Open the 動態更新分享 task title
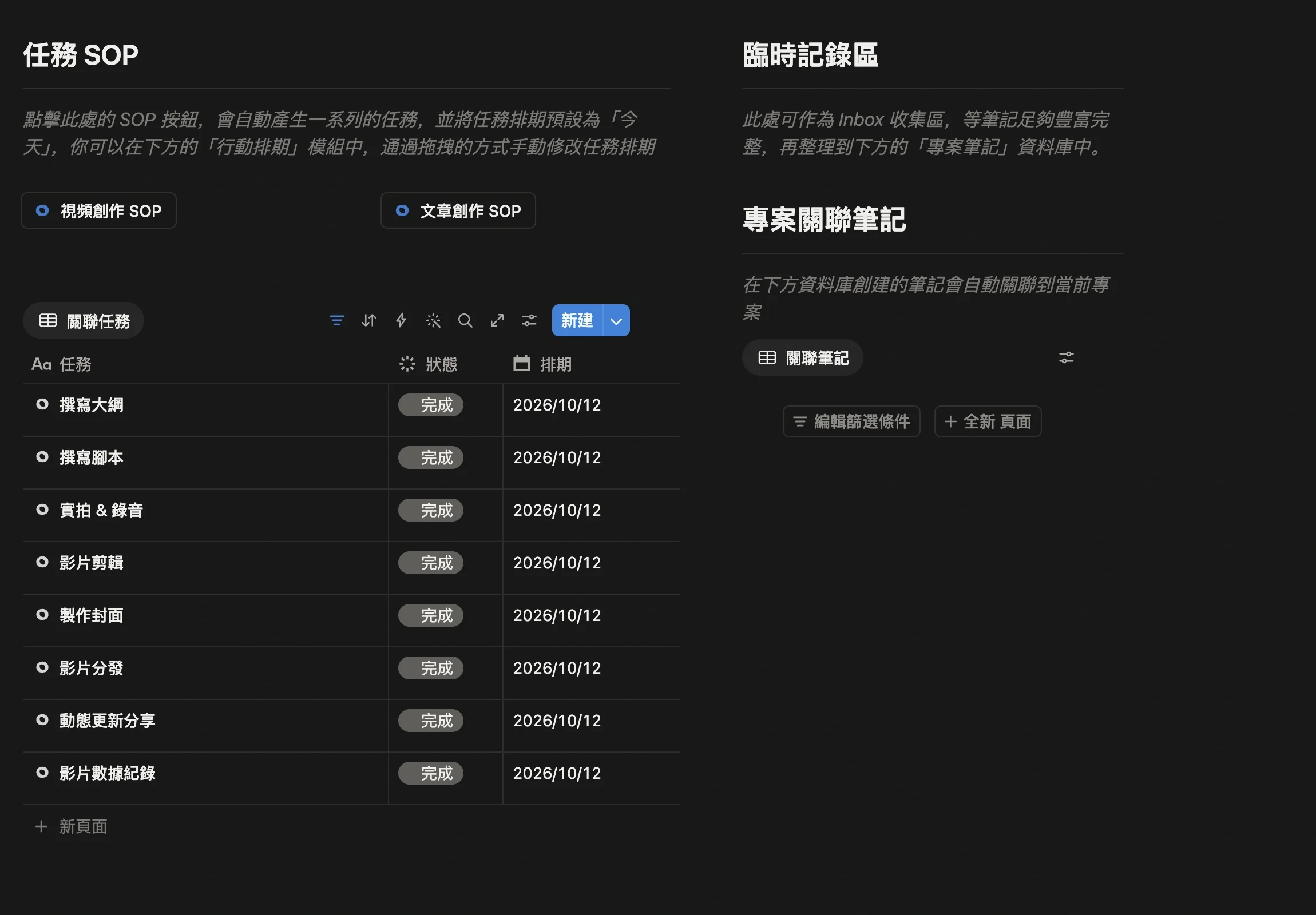Viewport: 1316px width, 915px height. pyautogui.click(x=108, y=720)
